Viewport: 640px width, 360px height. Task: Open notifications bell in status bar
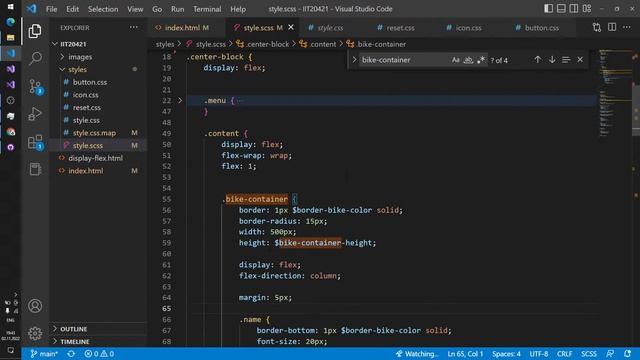[627, 353]
